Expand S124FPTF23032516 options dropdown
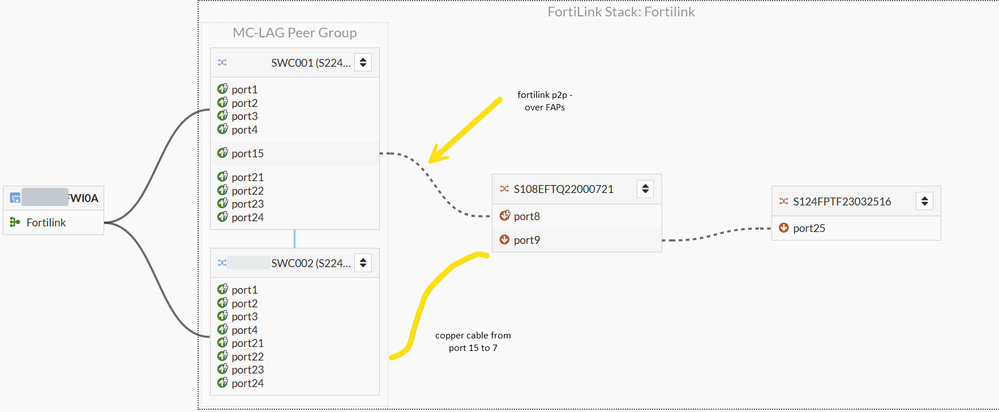 [925, 201]
